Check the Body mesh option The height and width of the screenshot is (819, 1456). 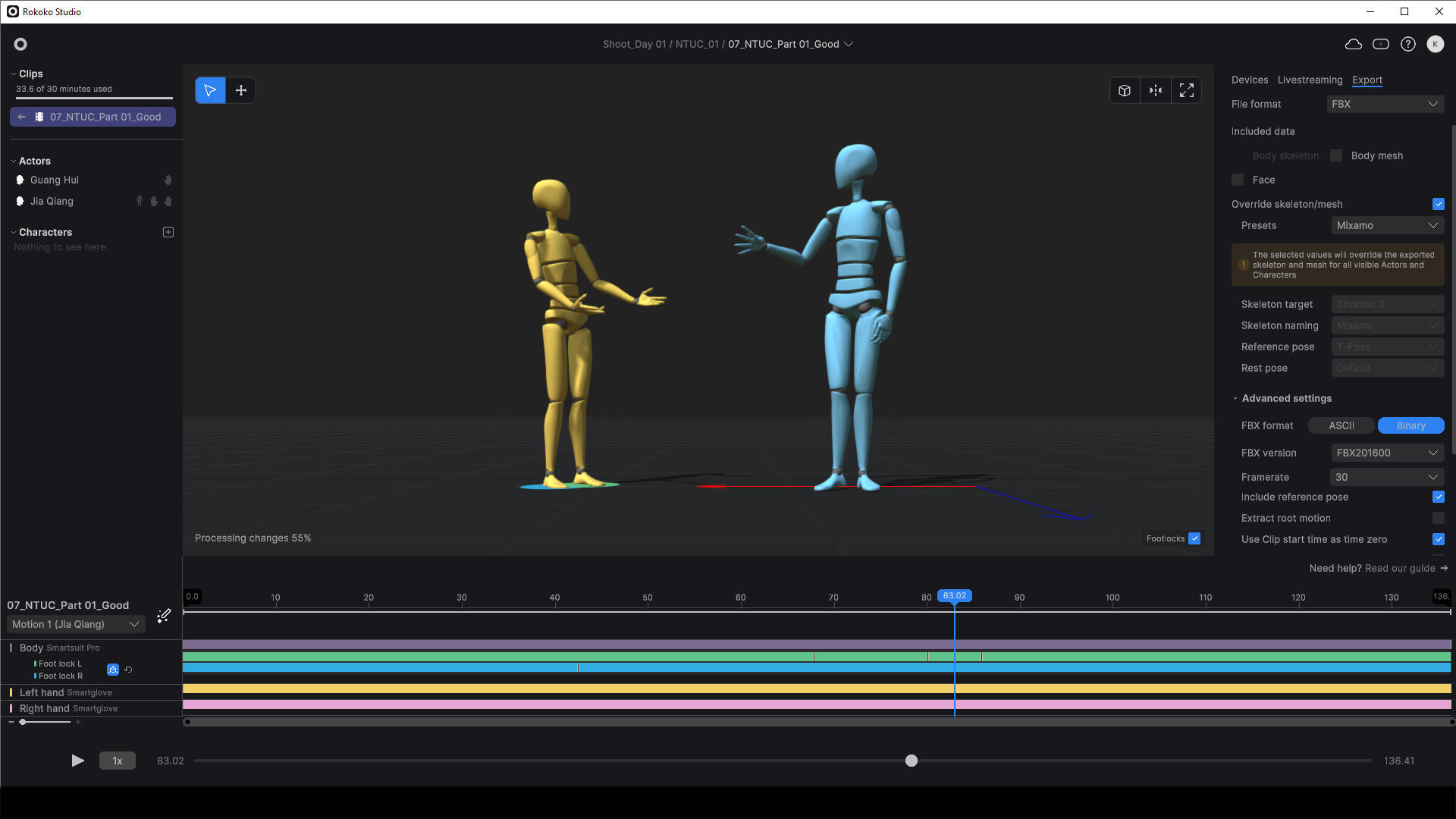(1336, 155)
